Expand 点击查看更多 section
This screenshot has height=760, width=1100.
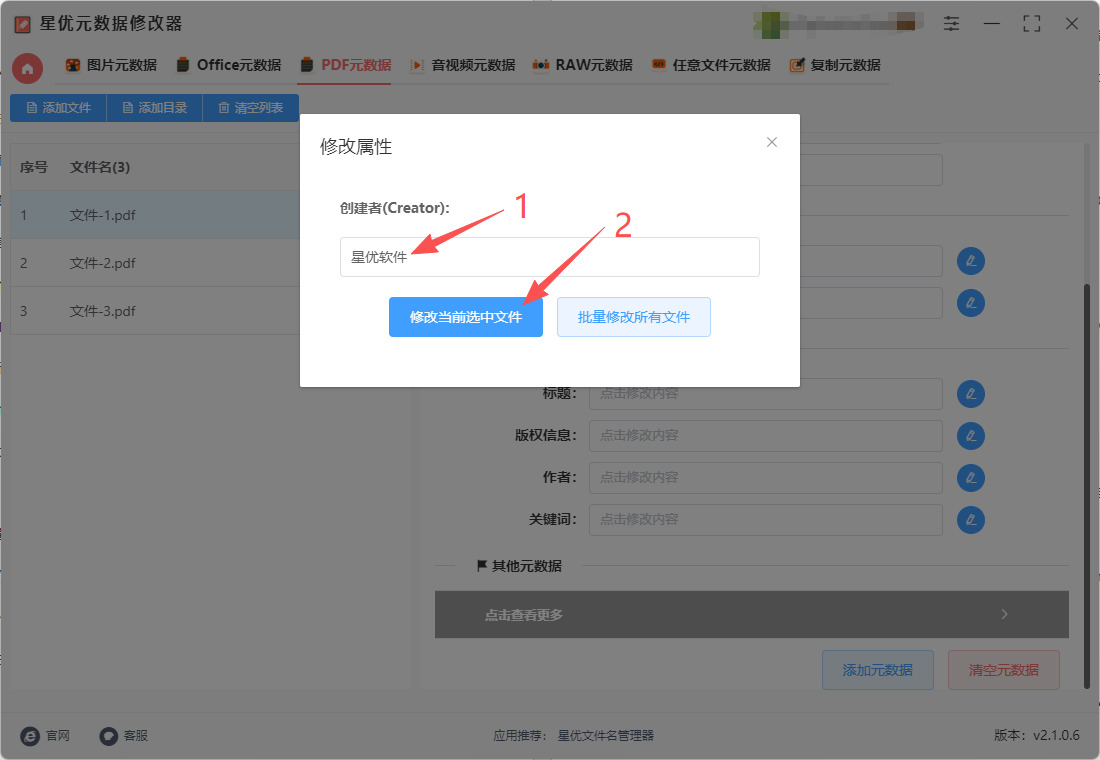pos(751,615)
